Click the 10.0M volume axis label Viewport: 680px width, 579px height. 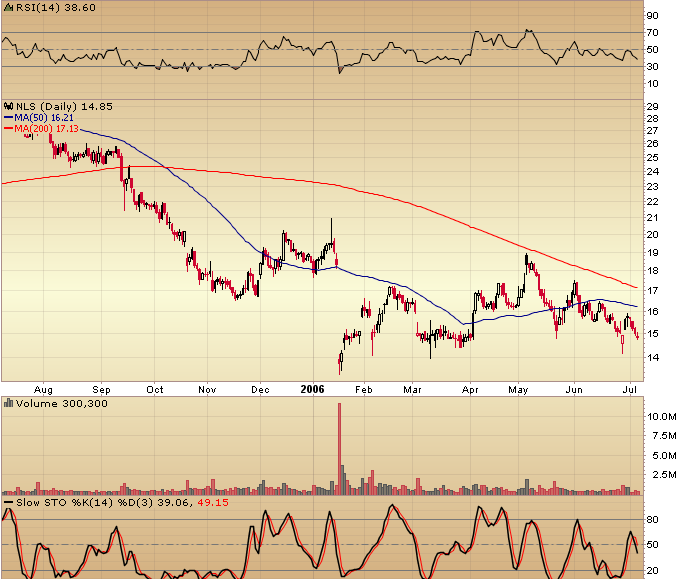(662, 417)
